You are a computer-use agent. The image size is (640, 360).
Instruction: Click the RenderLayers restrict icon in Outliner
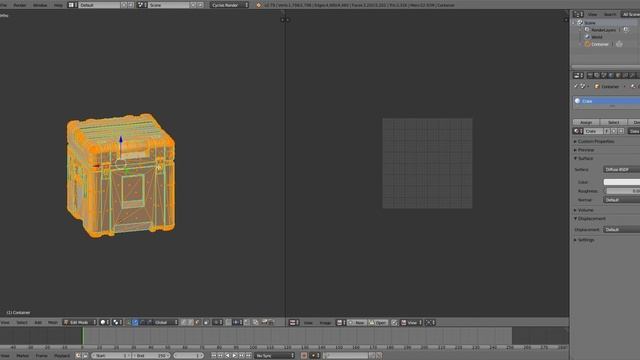626,30
